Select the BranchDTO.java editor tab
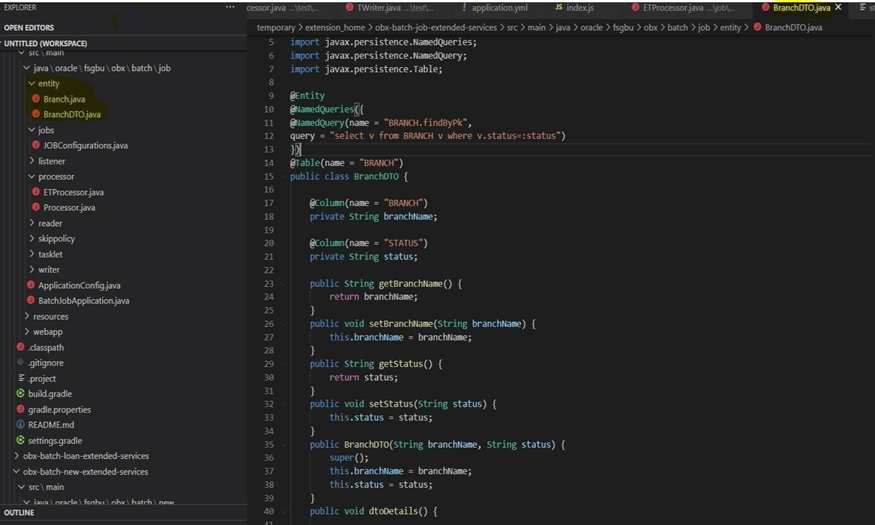Image resolution: width=875 pixels, height=525 pixels. click(x=801, y=8)
